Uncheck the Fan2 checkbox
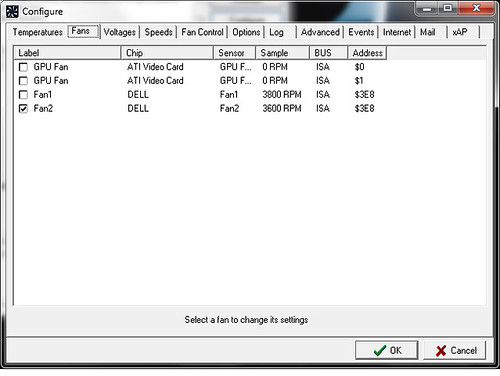 (23, 109)
